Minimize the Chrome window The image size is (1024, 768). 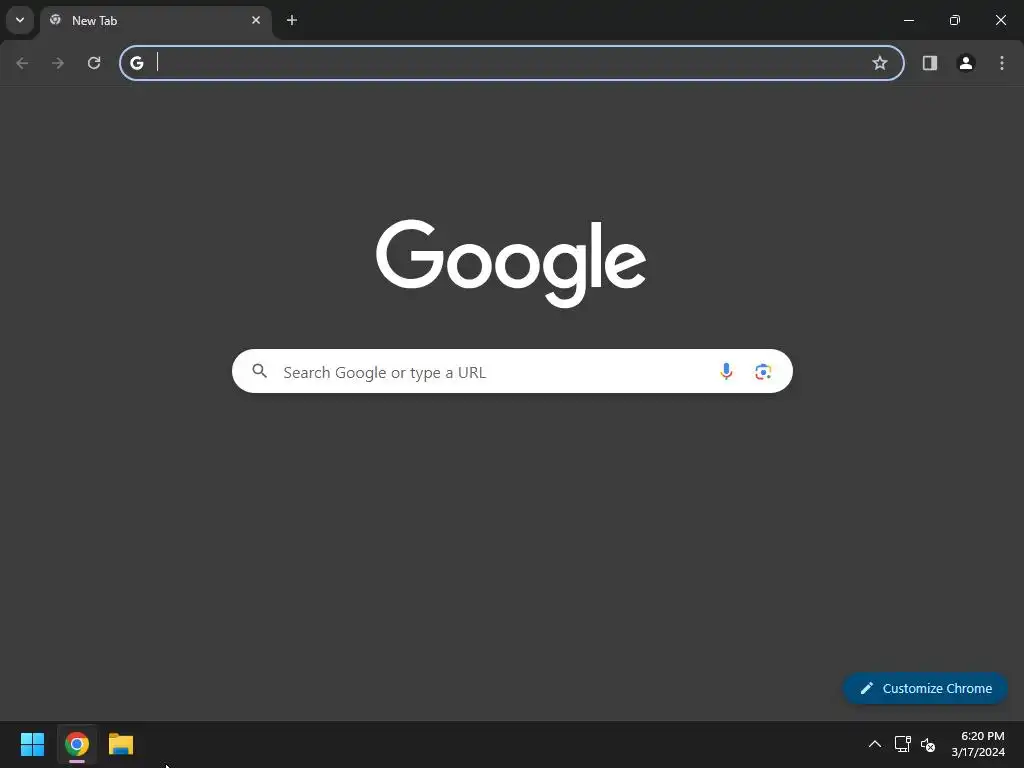[x=908, y=20]
